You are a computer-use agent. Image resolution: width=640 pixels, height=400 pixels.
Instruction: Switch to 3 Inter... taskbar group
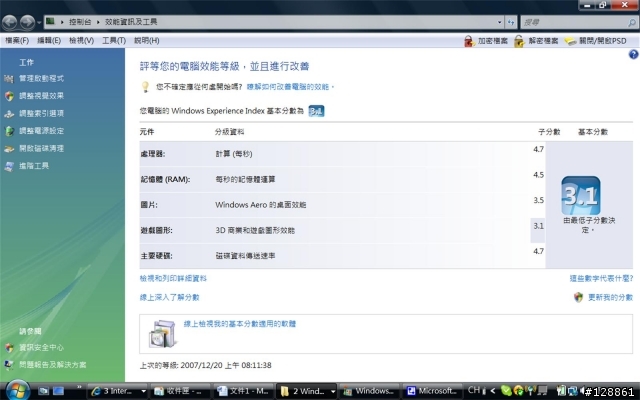118,391
